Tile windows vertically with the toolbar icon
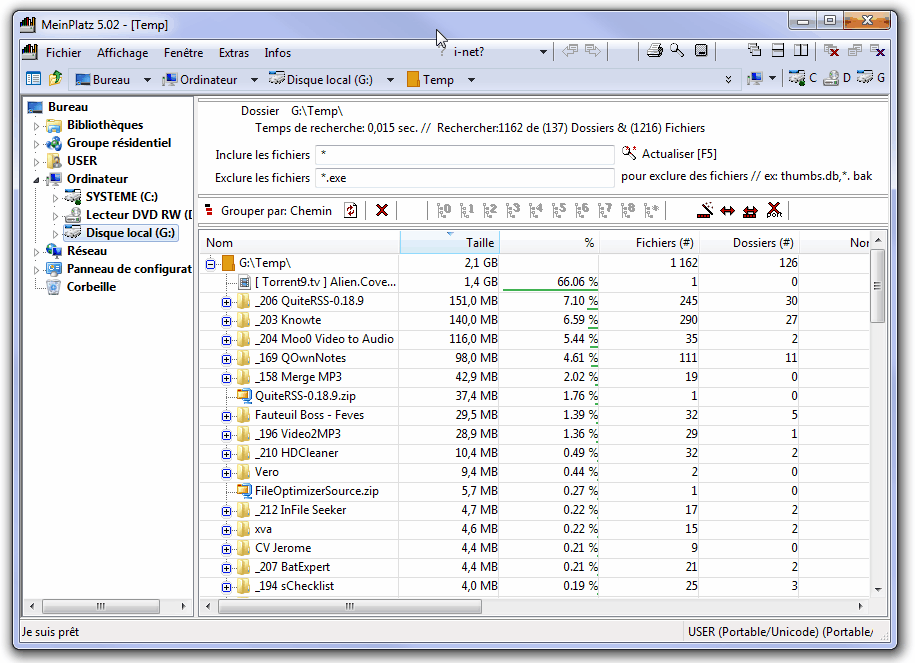Image resolution: width=915 pixels, height=663 pixels. coord(801,51)
